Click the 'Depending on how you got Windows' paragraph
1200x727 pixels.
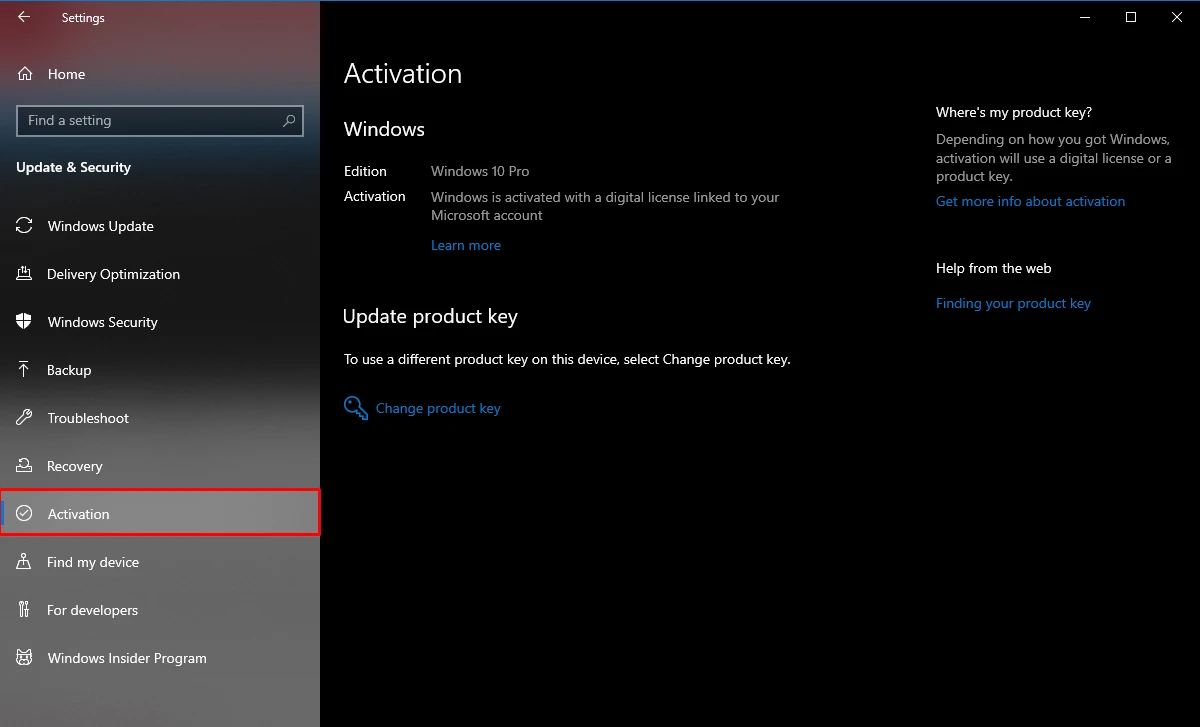[x=1053, y=158]
